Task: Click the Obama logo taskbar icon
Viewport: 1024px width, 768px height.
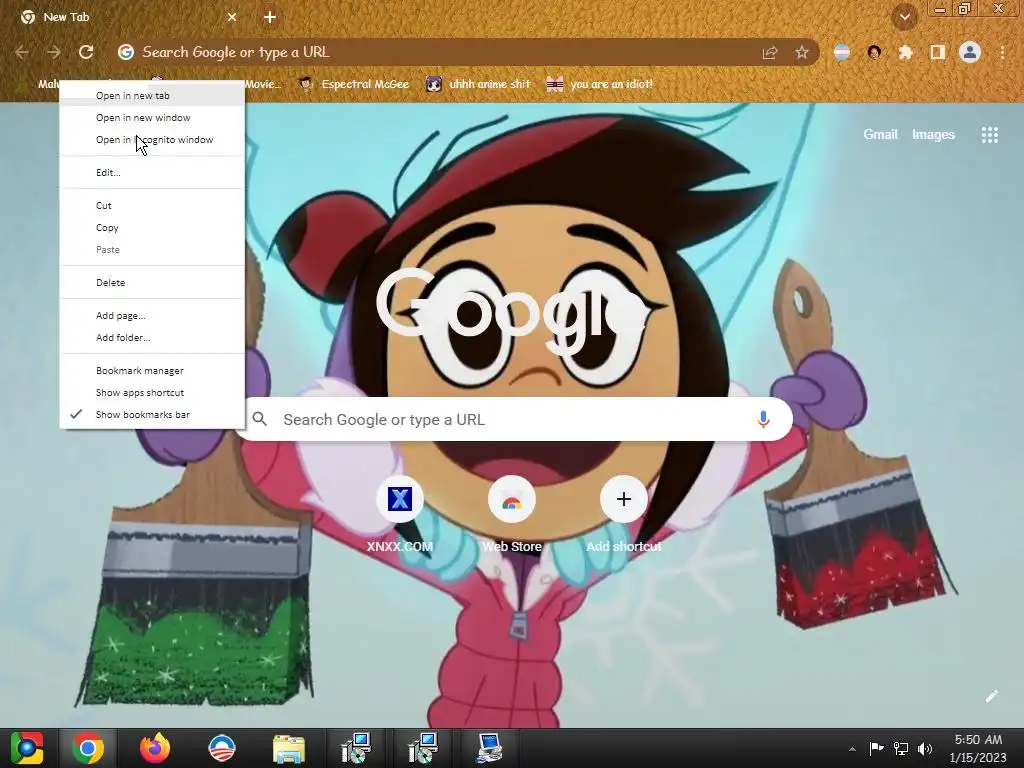Action: coord(222,748)
